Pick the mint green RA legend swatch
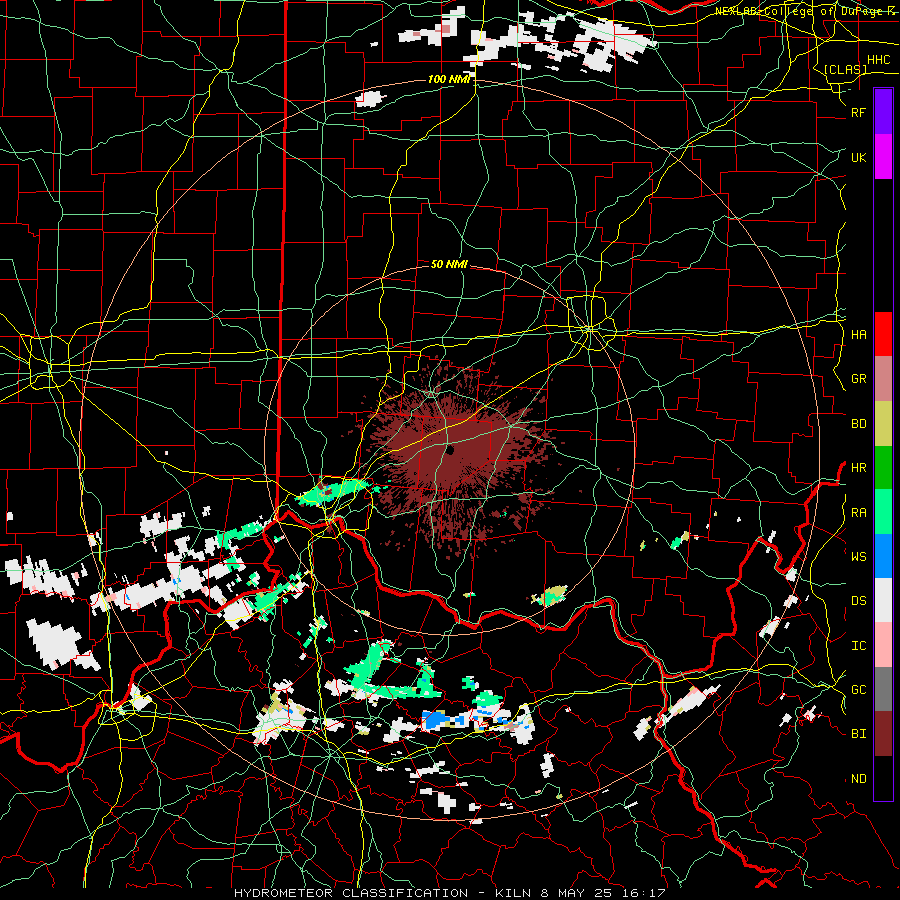Viewport: 900px width, 900px height. point(883,512)
